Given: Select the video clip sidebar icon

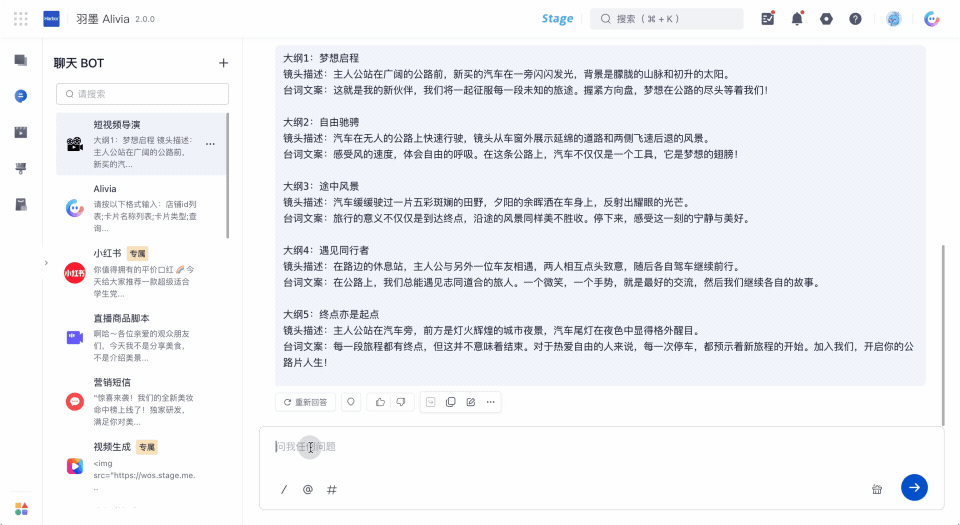Looking at the screenshot, I should (x=21, y=132).
